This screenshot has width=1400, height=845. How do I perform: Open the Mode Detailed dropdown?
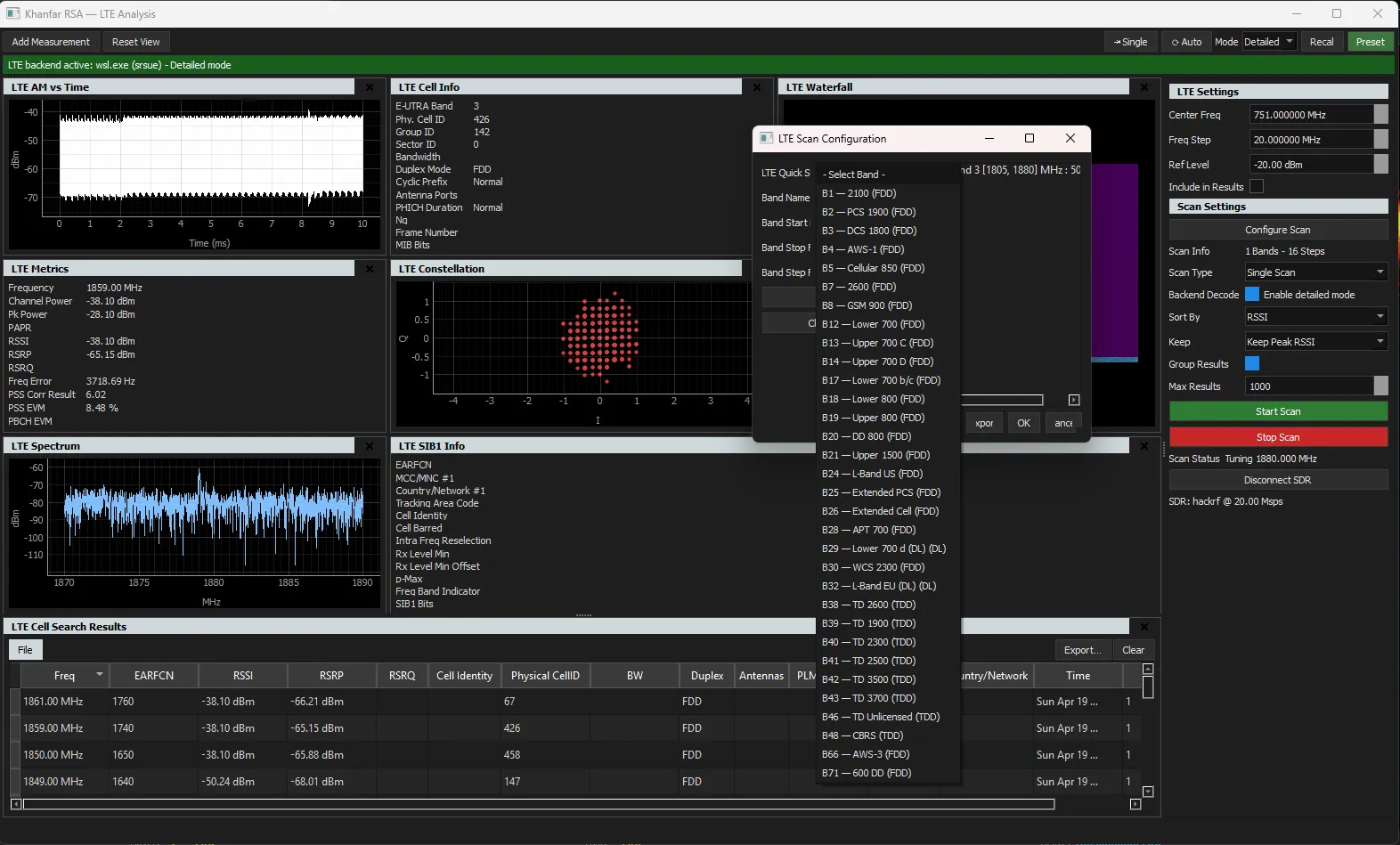(x=1269, y=42)
